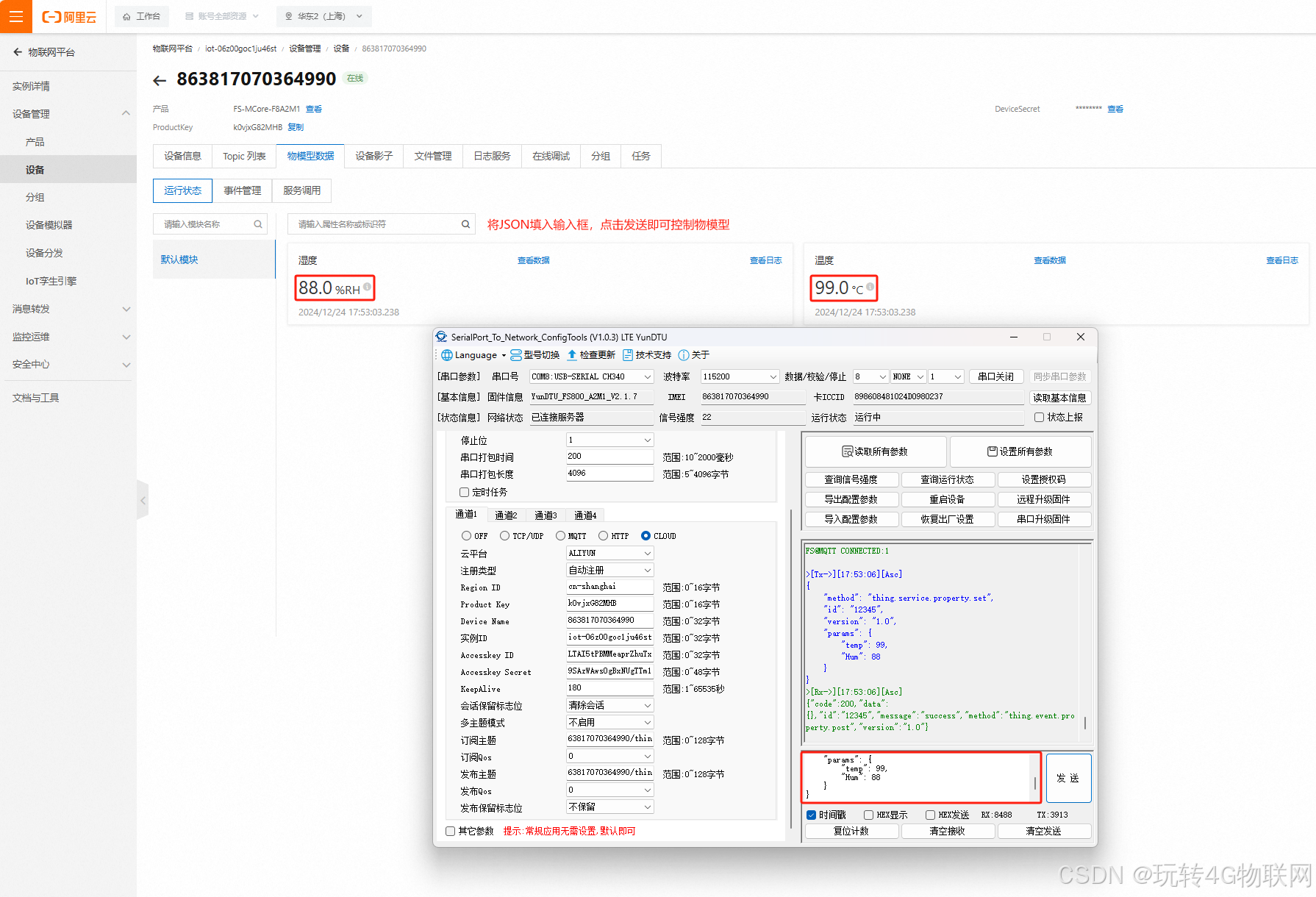Open 技术支持 in the toolbar
This screenshot has width=1316, height=897.
tap(647, 355)
